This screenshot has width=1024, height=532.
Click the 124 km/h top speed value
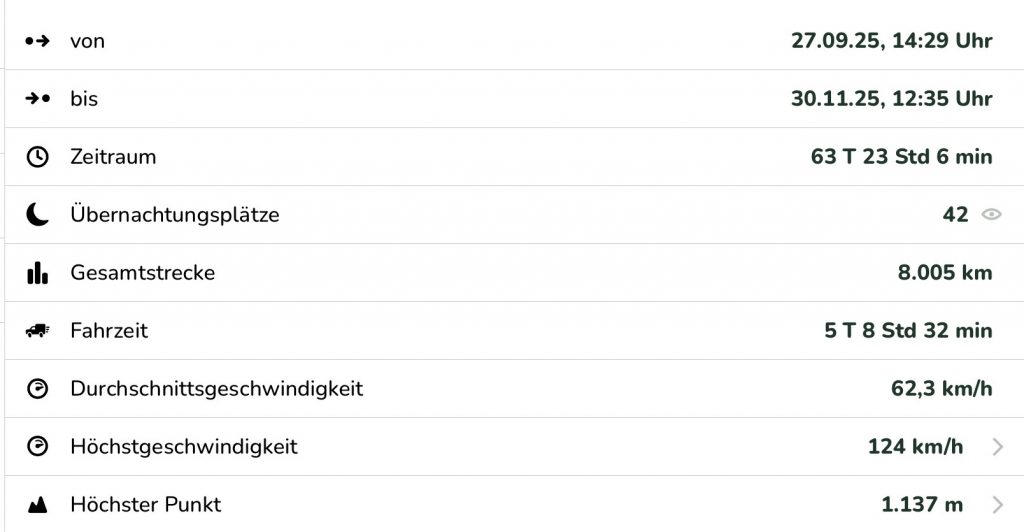[x=915, y=447]
